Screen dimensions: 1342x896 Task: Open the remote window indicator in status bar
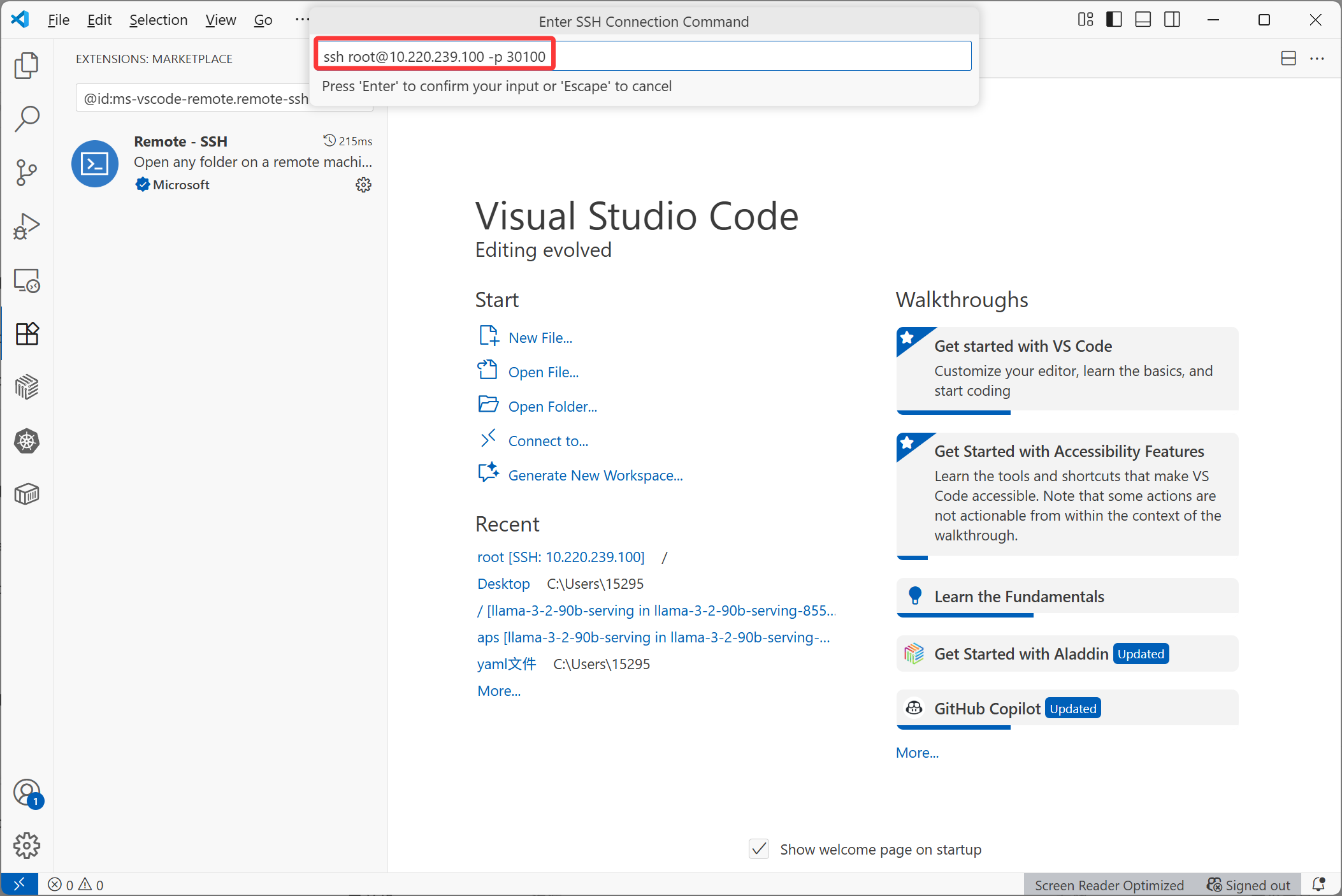(x=19, y=885)
